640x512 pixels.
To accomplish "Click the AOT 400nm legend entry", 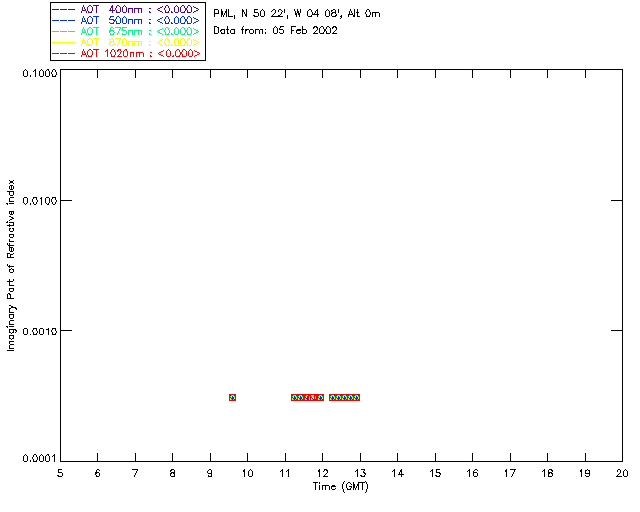I will point(126,9).
